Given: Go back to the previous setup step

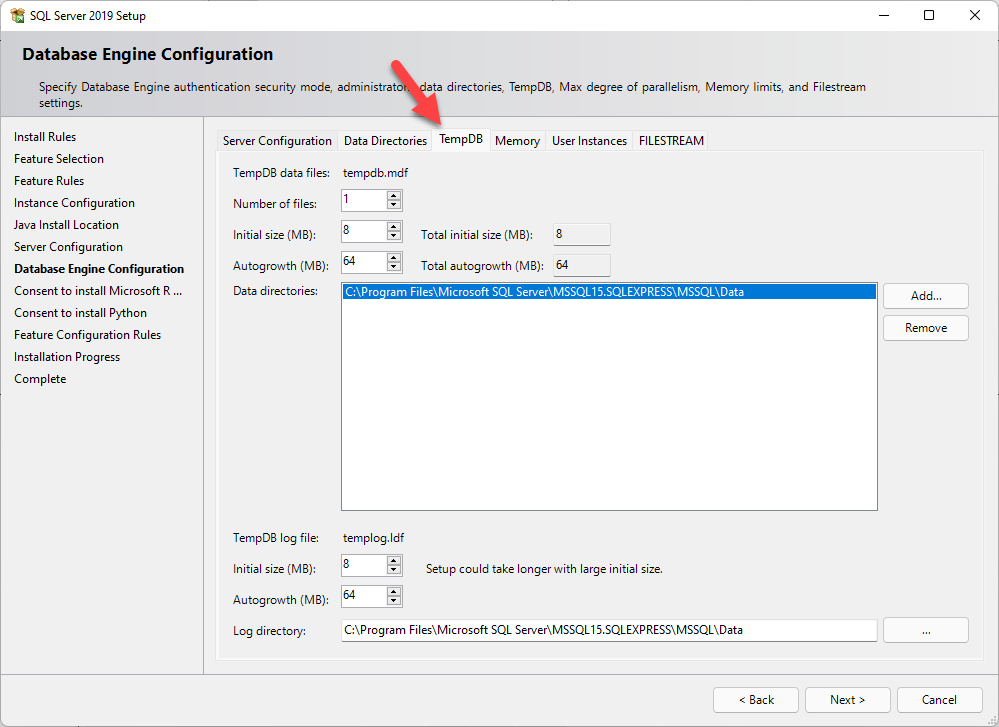Looking at the screenshot, I should (756, 700).
